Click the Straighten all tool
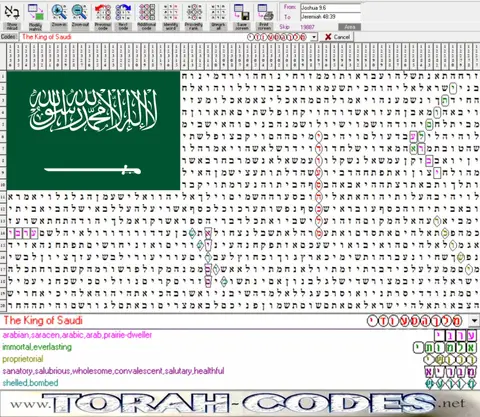This screenshot has width=480, height=417. tap(218, 16)
